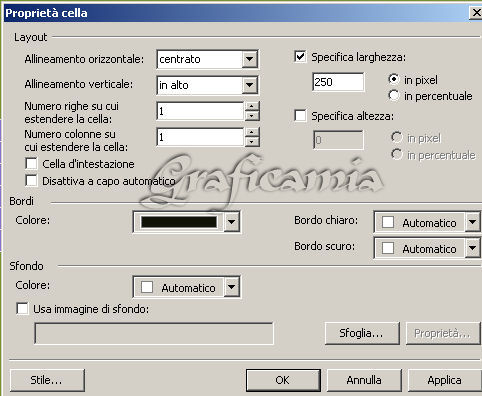Uncheck Specifica larghezza checkbox

[300, 57]
